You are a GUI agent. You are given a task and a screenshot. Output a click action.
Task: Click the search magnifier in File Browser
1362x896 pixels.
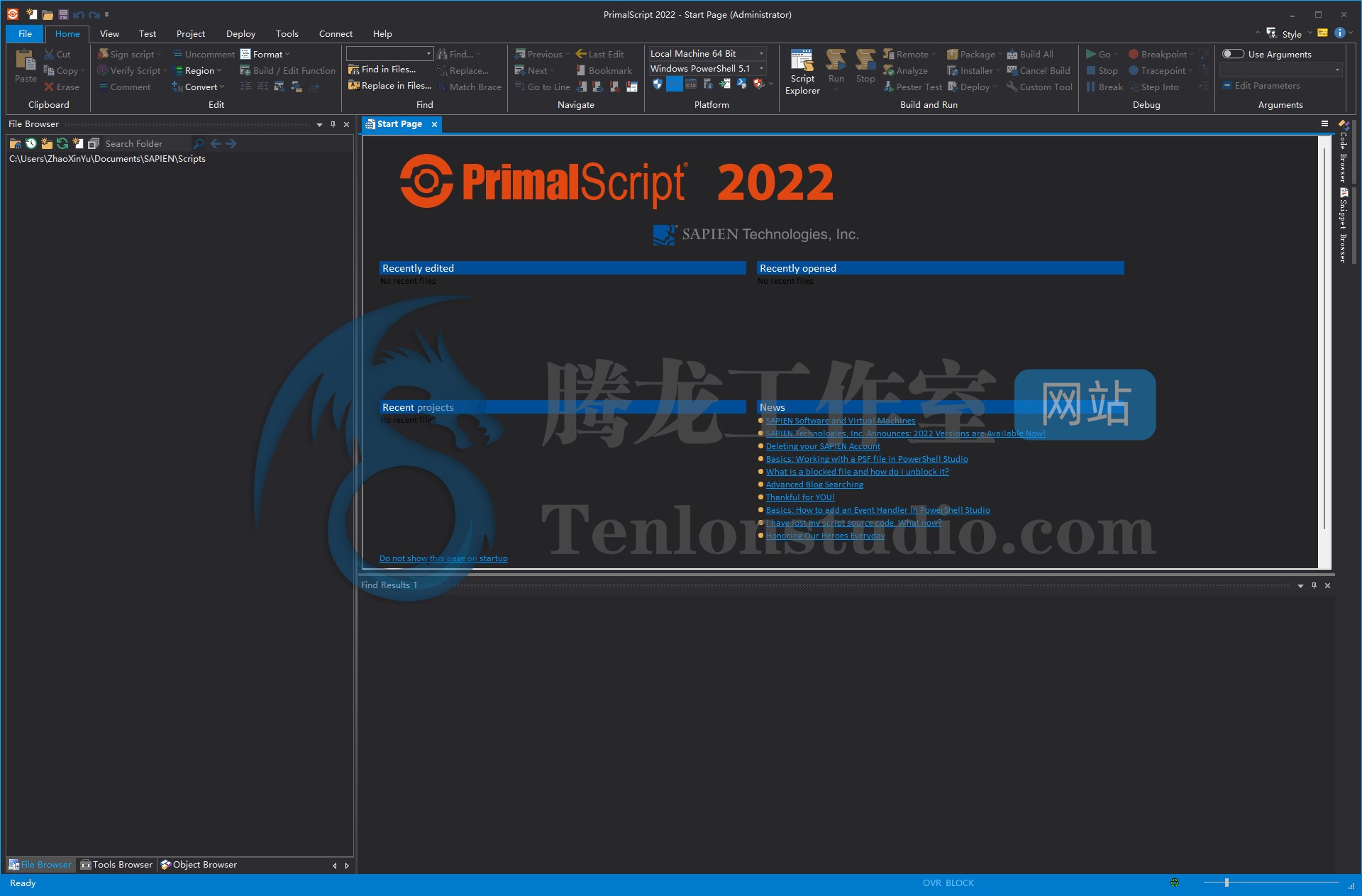coord(199,143)
